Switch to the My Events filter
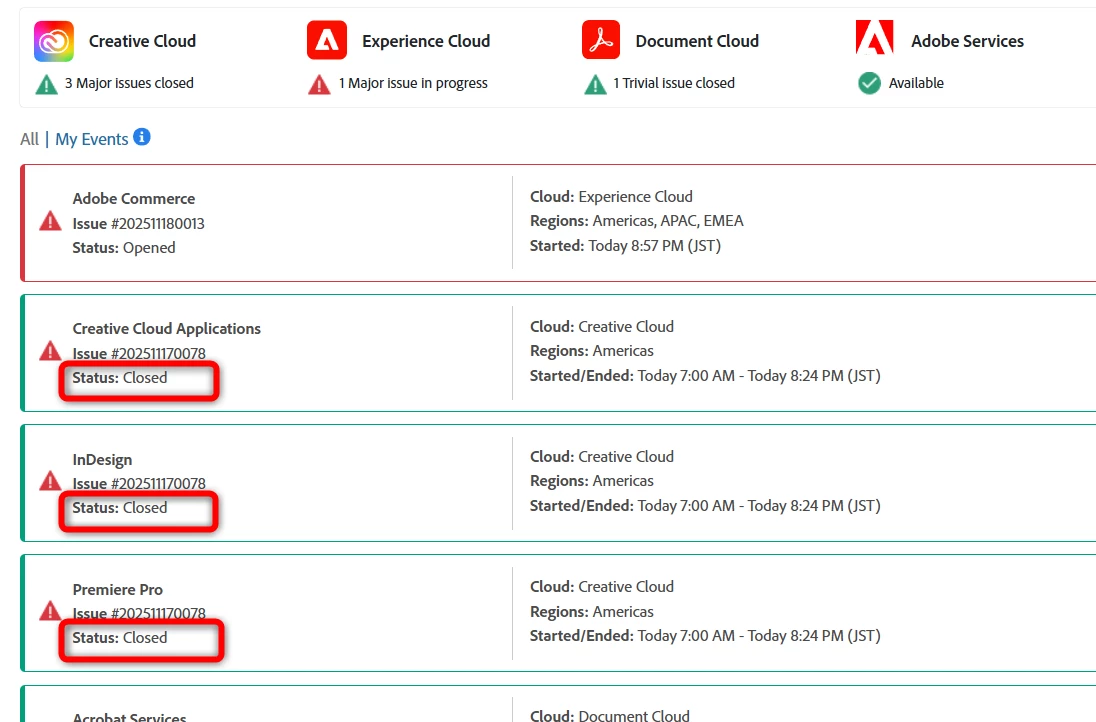1096x722 pixels. [x=92, y=139]
